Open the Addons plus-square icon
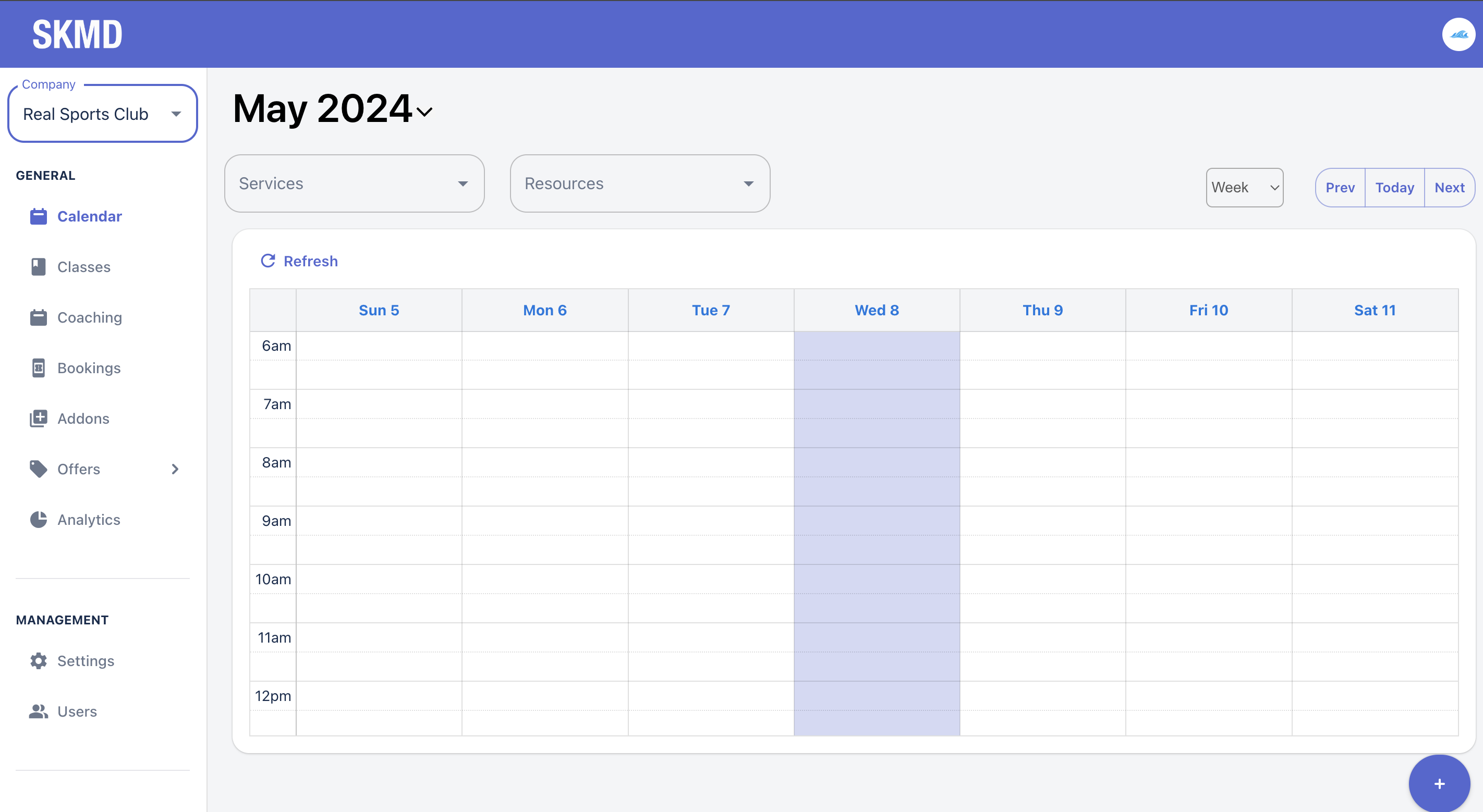1483x812 pixels. [x=38, y=419]
